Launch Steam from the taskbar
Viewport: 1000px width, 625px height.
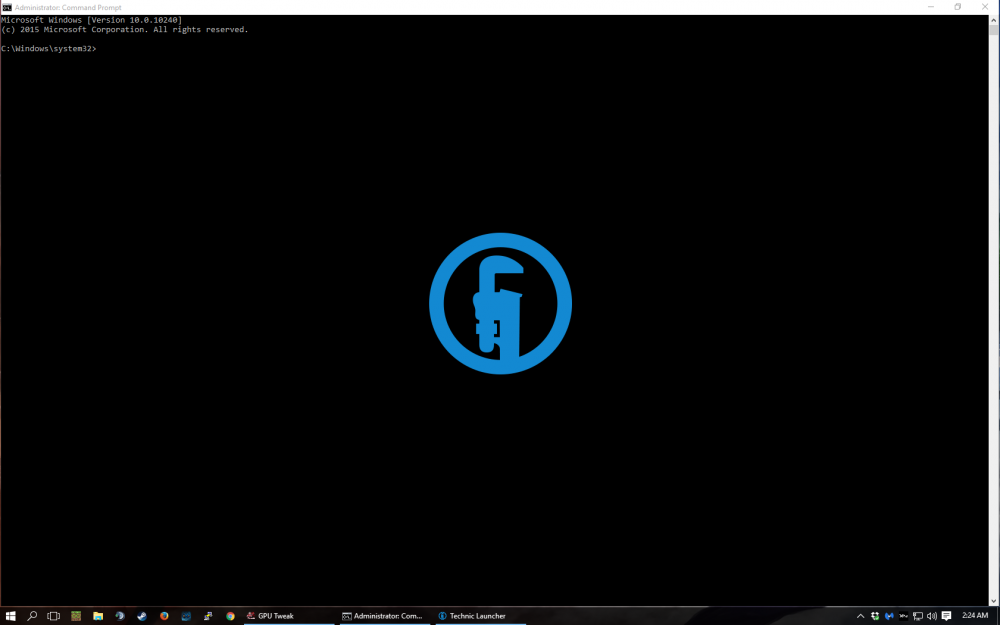(142, 616)
